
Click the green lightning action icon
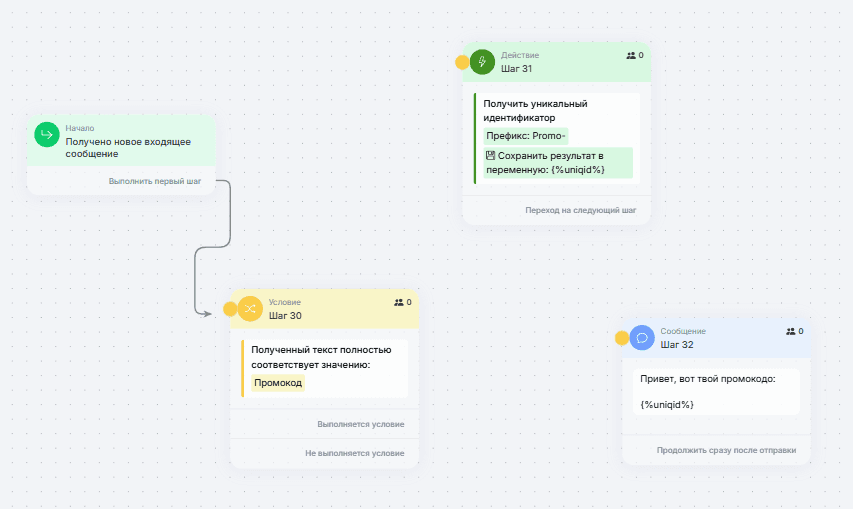tap(482, 62)
